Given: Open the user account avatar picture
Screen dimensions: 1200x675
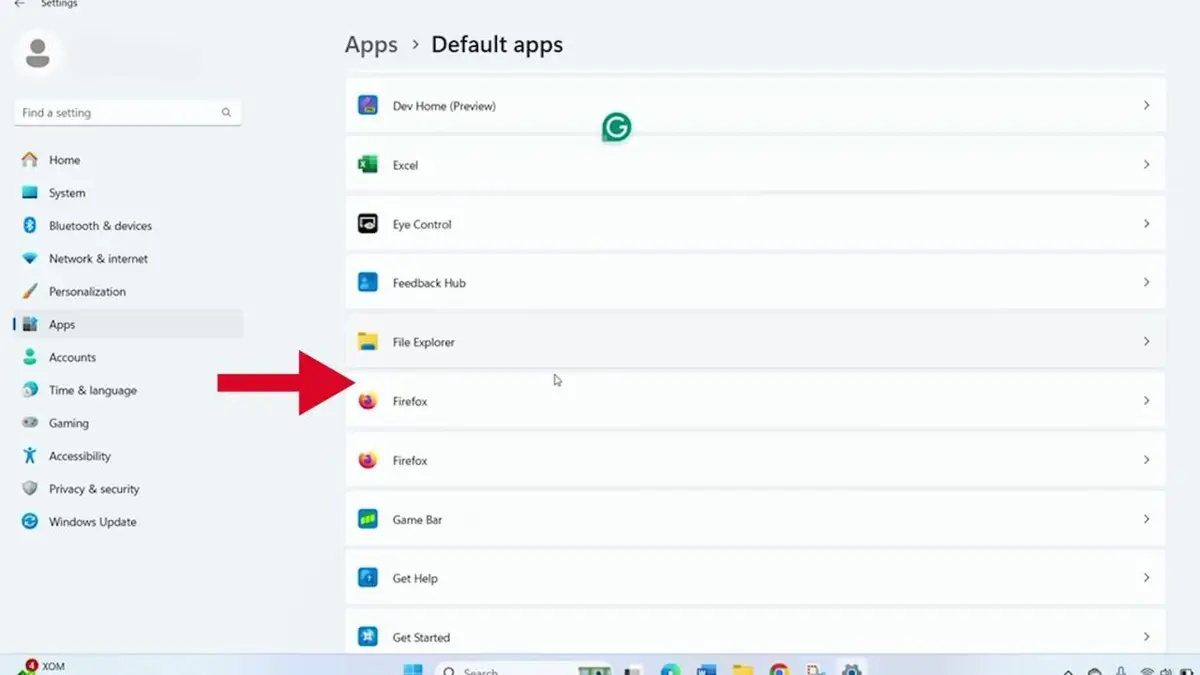Looking at the screenshot, I should tap(38, 53).
